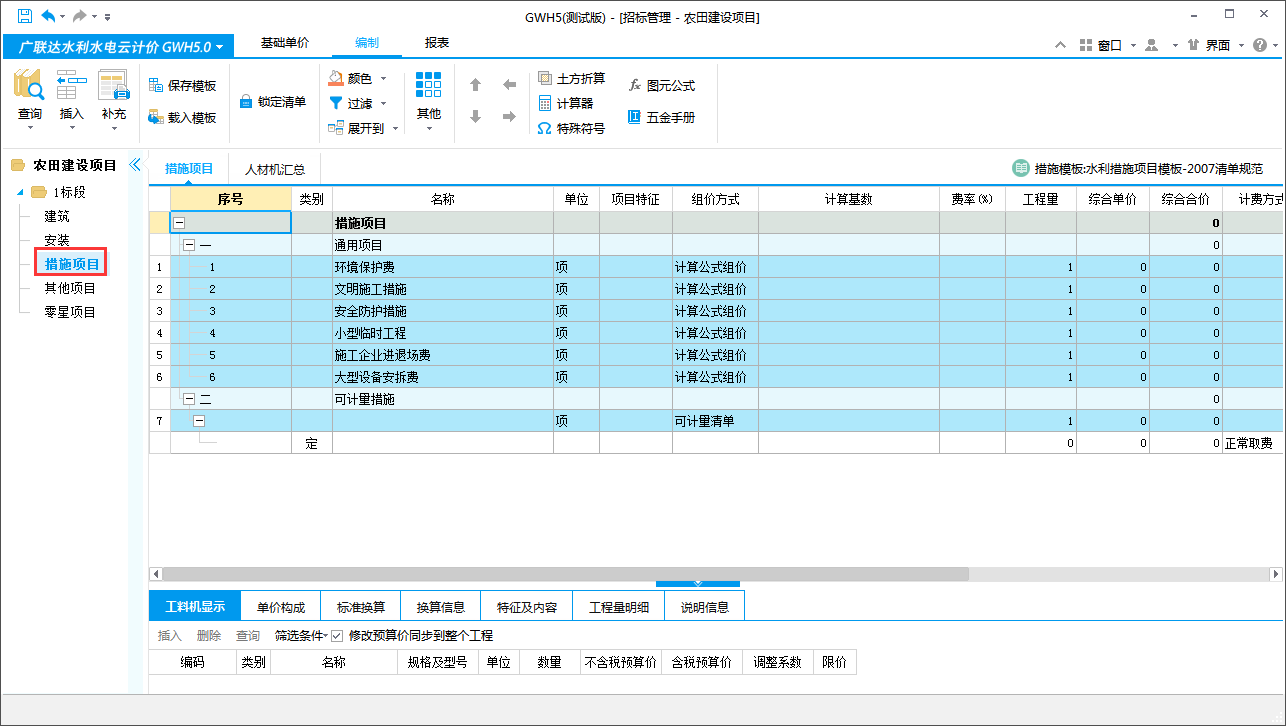The image size is (1286, 726).
Task: Open the 特征及内容 bottom tab
Action: (526, 607)
